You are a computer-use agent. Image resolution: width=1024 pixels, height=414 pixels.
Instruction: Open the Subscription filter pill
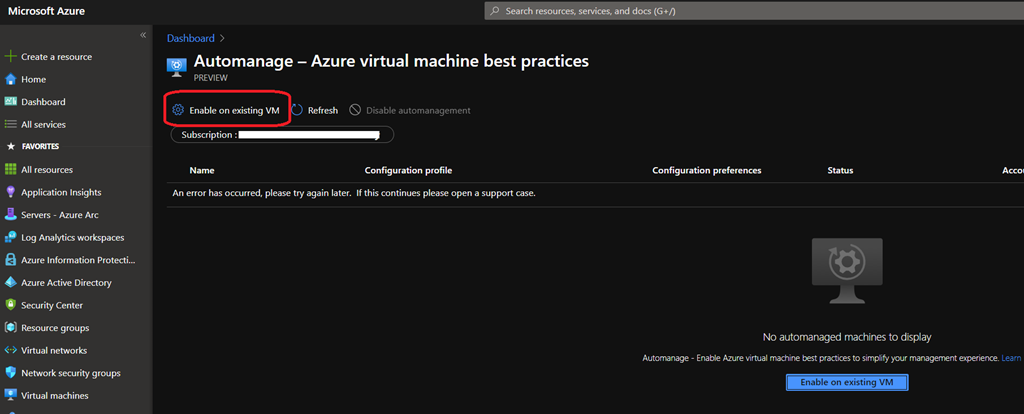(282, 134)
